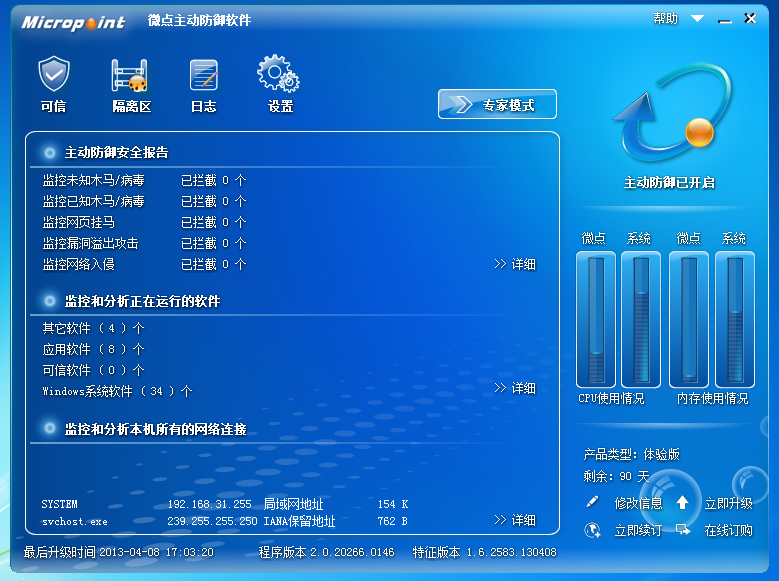Click the 剩余: 90 天 text
The width and height of the screenshot is (779, 581).
pos(617,476)
